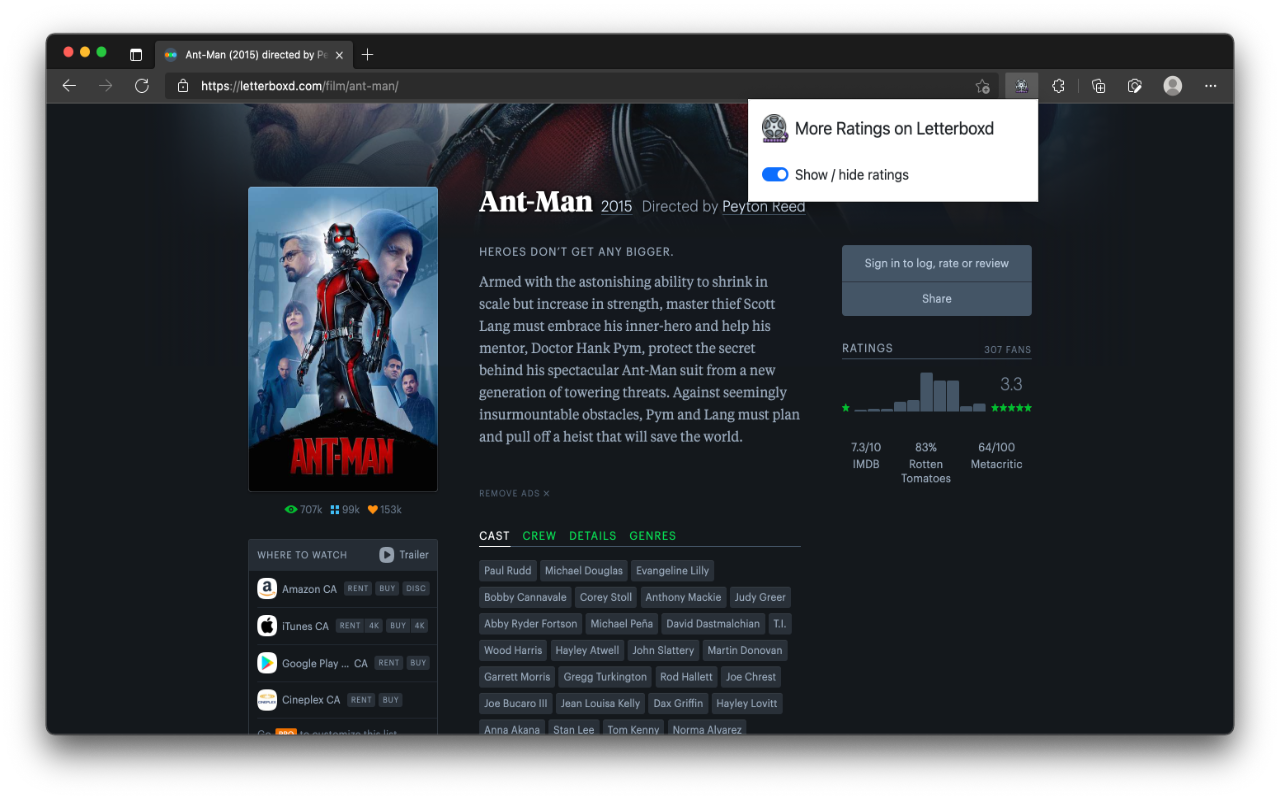Image resolution: width=1280 pixels, height=800 pixels.
Task: Click Sign in to log, rate or review
Action: point(936,263)
